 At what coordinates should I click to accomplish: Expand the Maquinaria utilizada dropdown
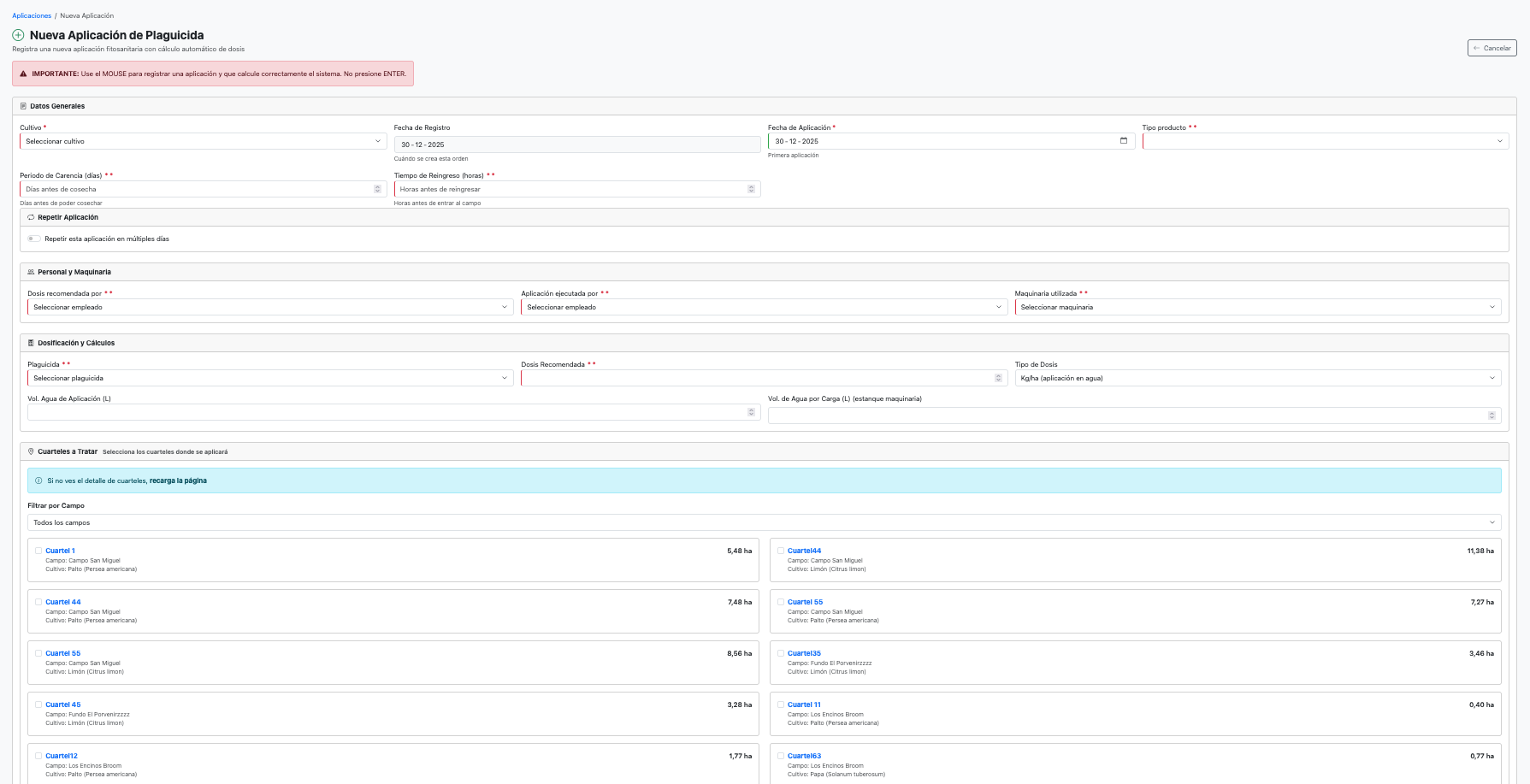[x=1257, y=307]
